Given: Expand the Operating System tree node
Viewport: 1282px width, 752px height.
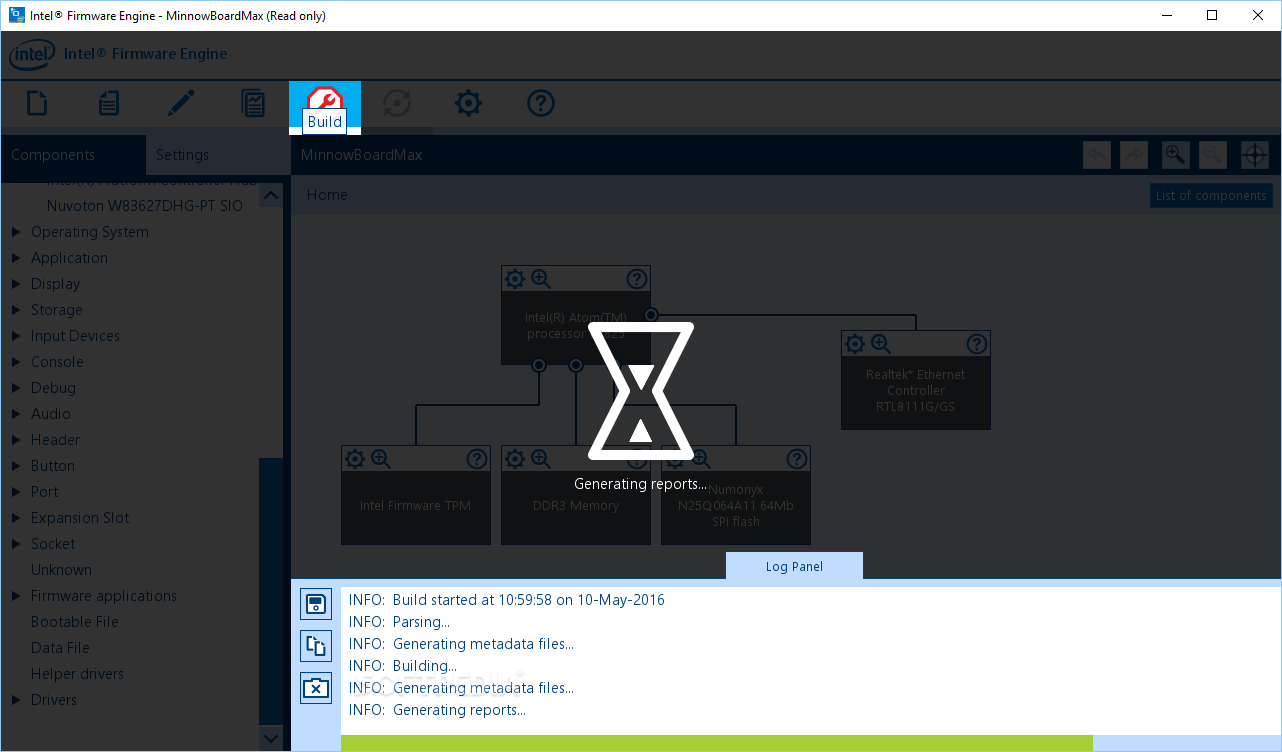Looking at the screenshot, I should [16, 232].
